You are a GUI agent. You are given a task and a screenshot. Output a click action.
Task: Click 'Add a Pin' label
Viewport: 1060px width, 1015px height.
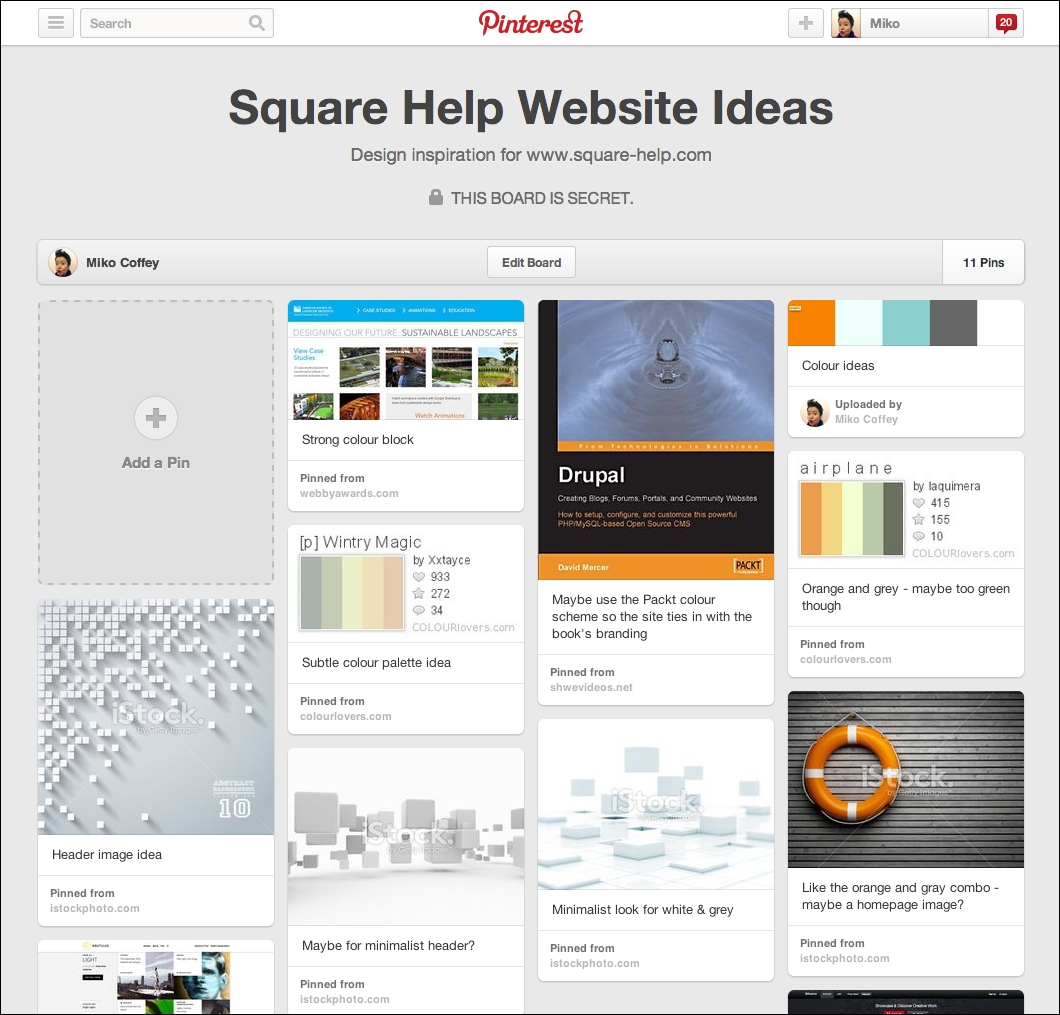pos(155,463)
